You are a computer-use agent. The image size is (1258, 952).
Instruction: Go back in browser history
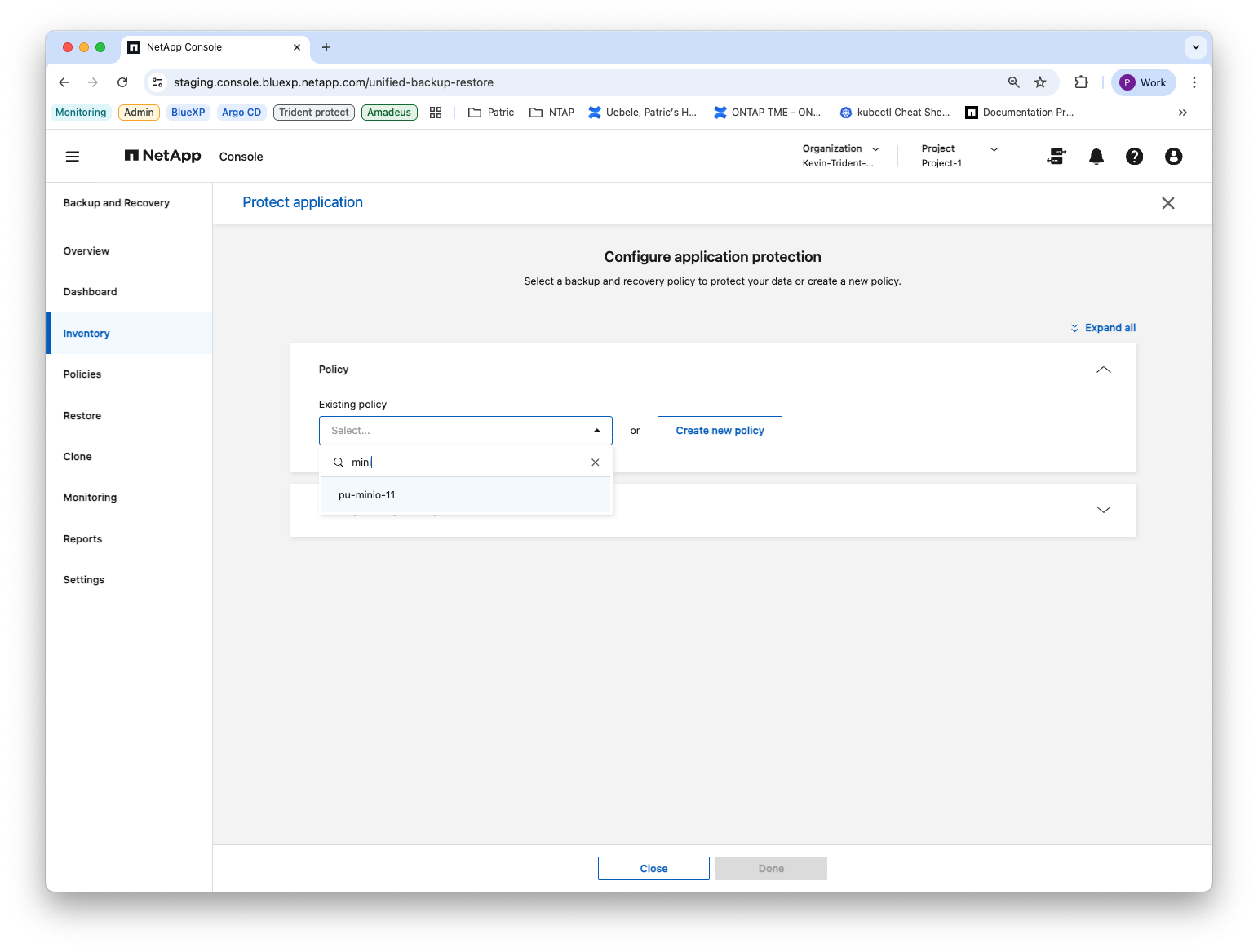64,82
